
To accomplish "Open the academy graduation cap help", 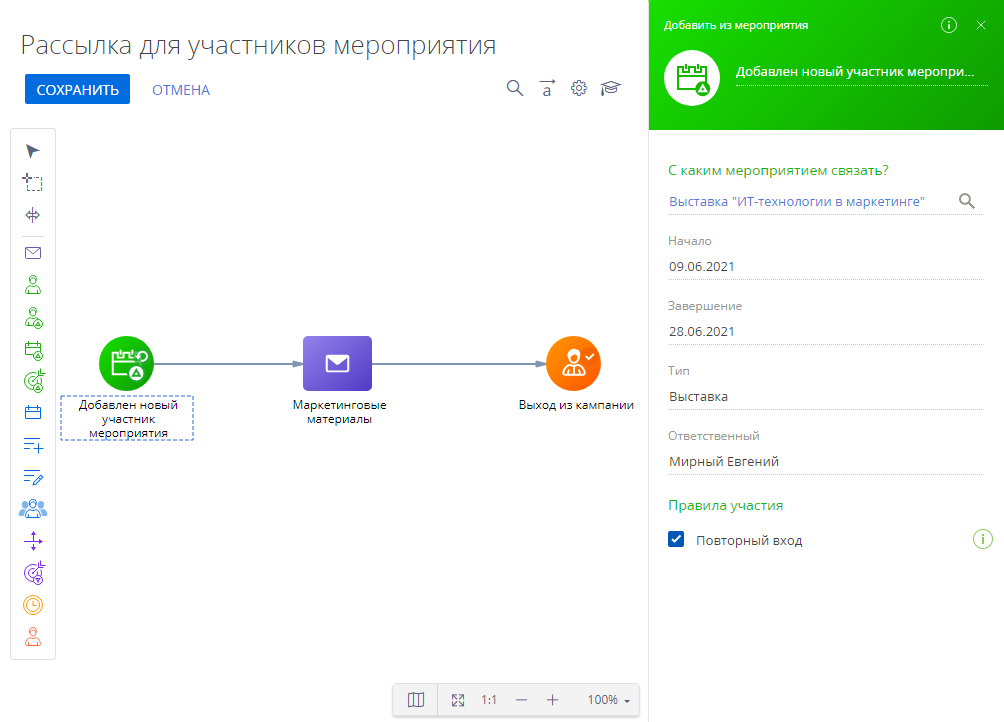I will coord(611,88).
